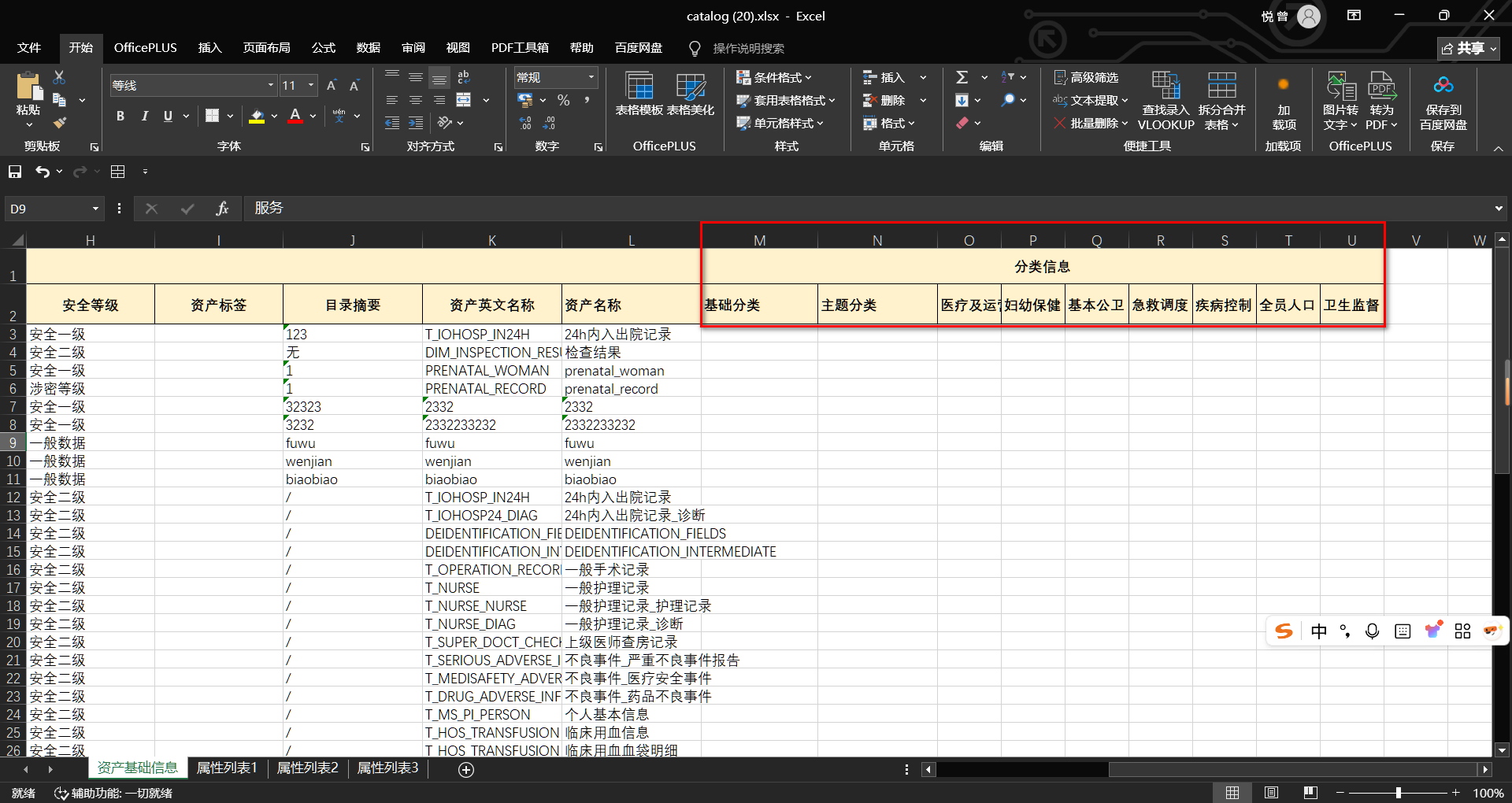The width and height of the screenshot is (1512, 803).
Task: Click the Save to Baidu Netdisk icon
Action: tap(1443, 87)
